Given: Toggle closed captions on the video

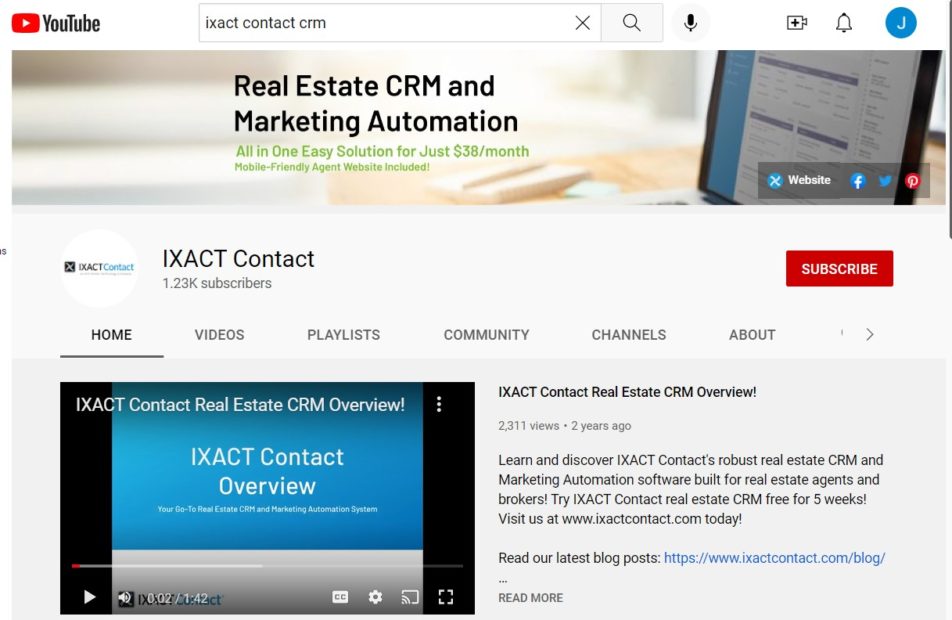Looking at the screenshot, I should click(340, 597).
